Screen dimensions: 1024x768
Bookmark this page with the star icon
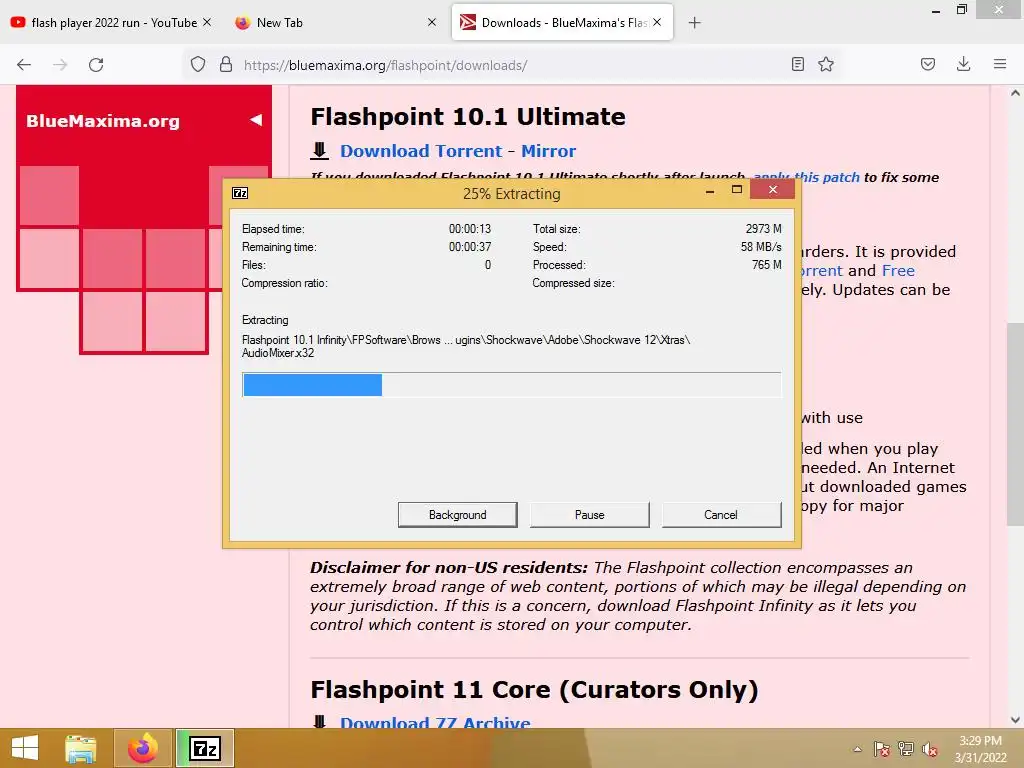[826, 64]
